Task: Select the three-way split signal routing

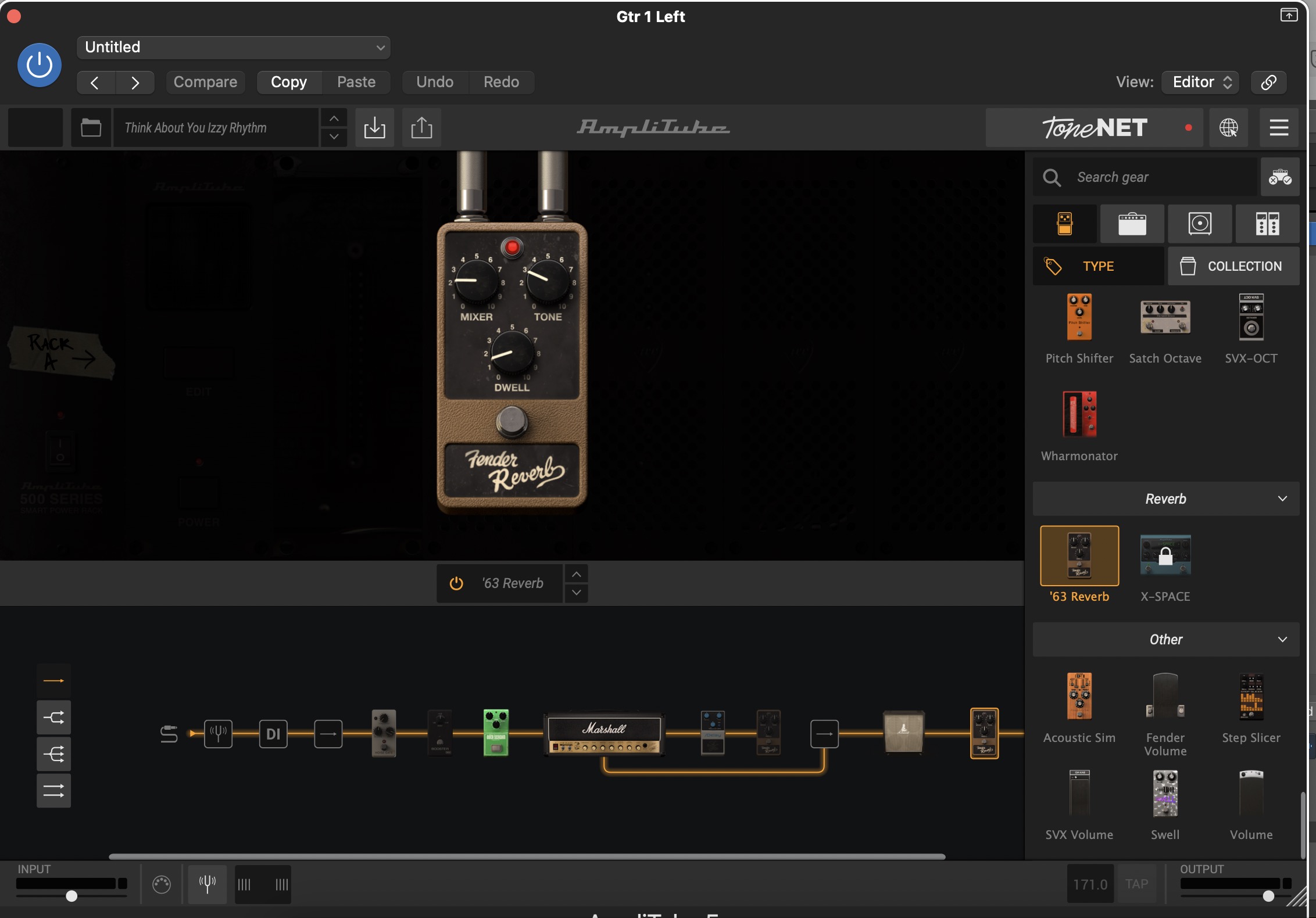Action: (x=54, y=754)
